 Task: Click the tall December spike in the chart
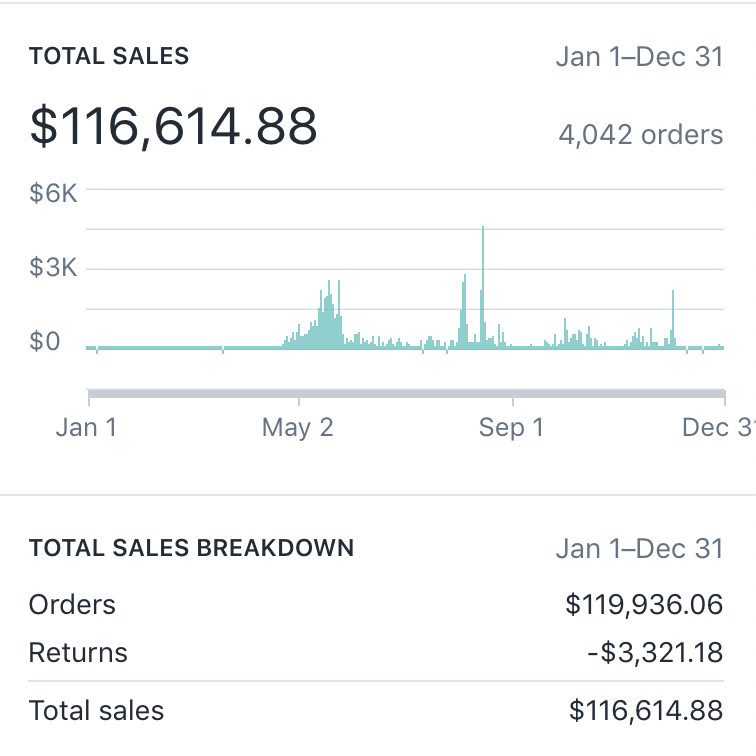pyautogui.click(x=673, y=318)
